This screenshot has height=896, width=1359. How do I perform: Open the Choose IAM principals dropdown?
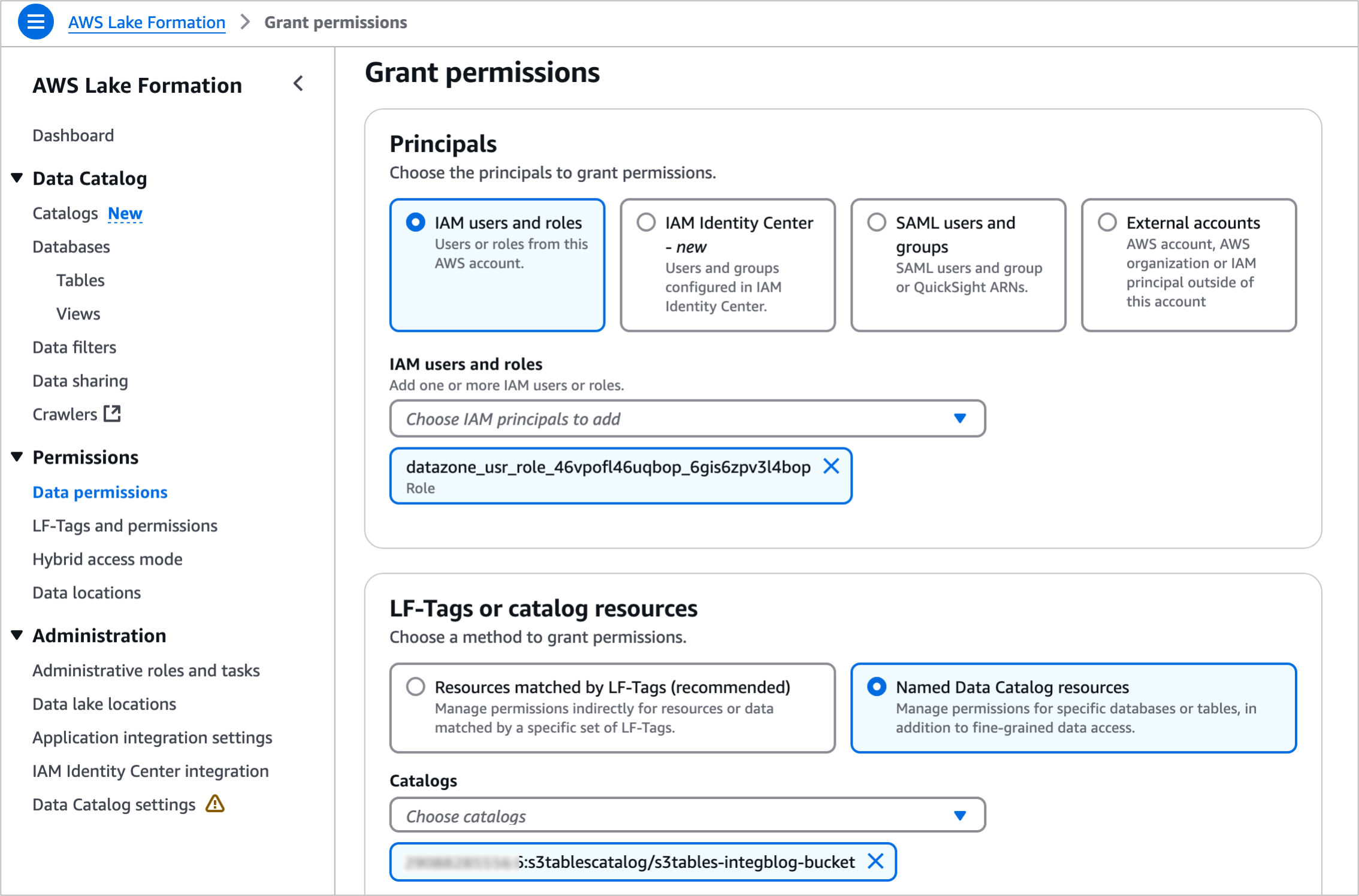pos(687,419)
